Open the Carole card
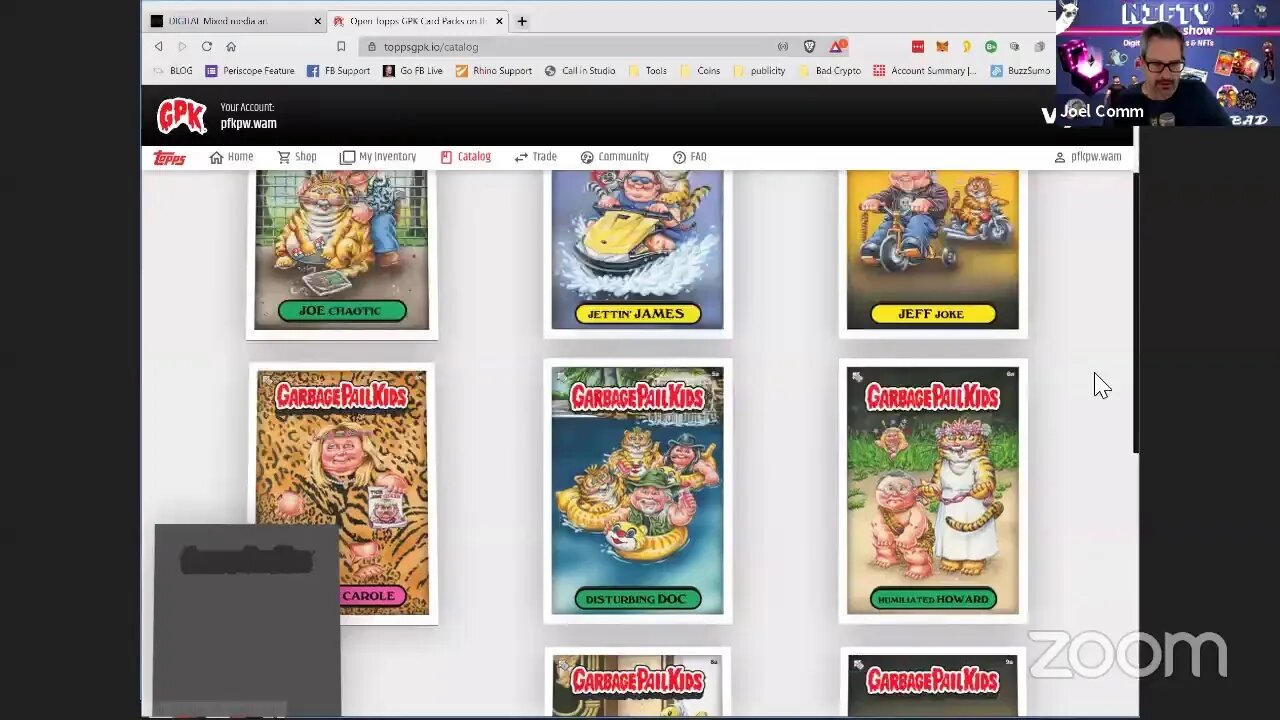 tap(342, 493)
